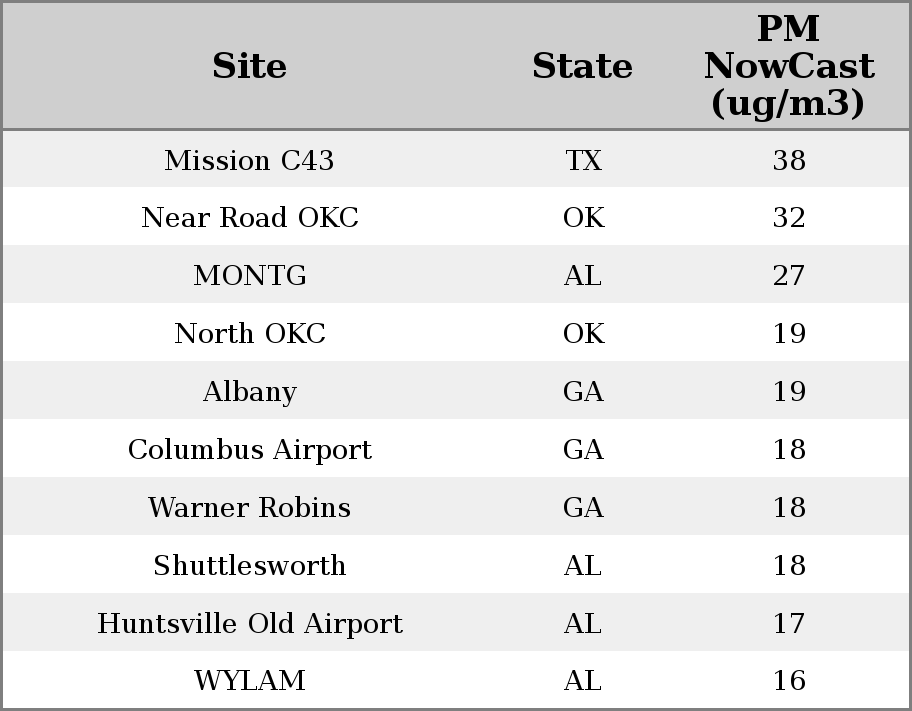Click the Warner Robins site name
912x711 pixels.
pyautogui.click(x=249, y=508)
